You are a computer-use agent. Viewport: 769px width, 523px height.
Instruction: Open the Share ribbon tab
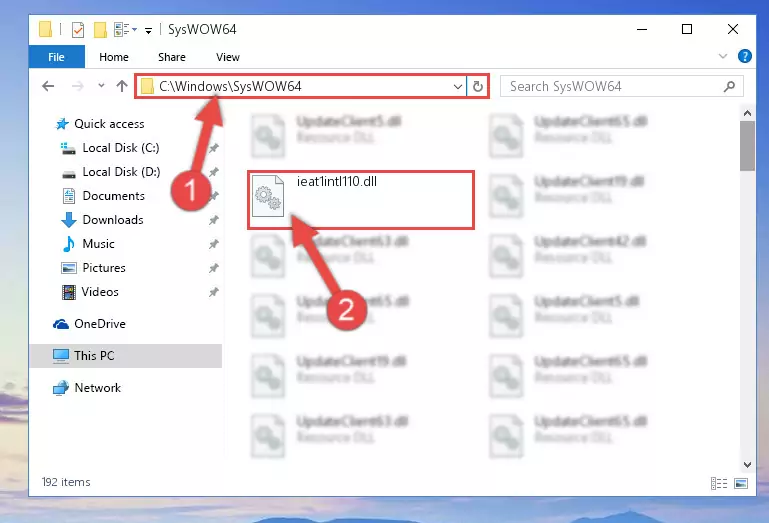172,57
